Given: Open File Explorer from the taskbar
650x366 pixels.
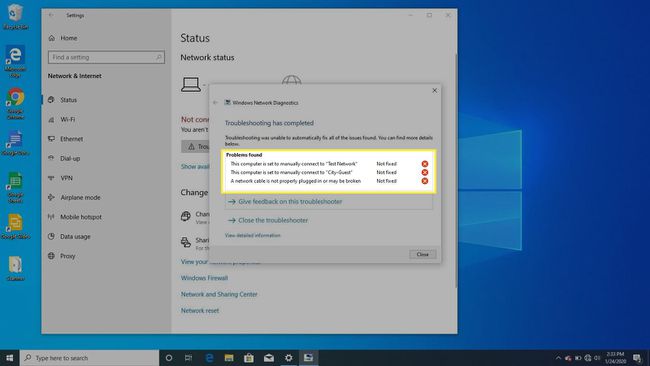Looking at the screenshot, I should [x=229, y=358].
